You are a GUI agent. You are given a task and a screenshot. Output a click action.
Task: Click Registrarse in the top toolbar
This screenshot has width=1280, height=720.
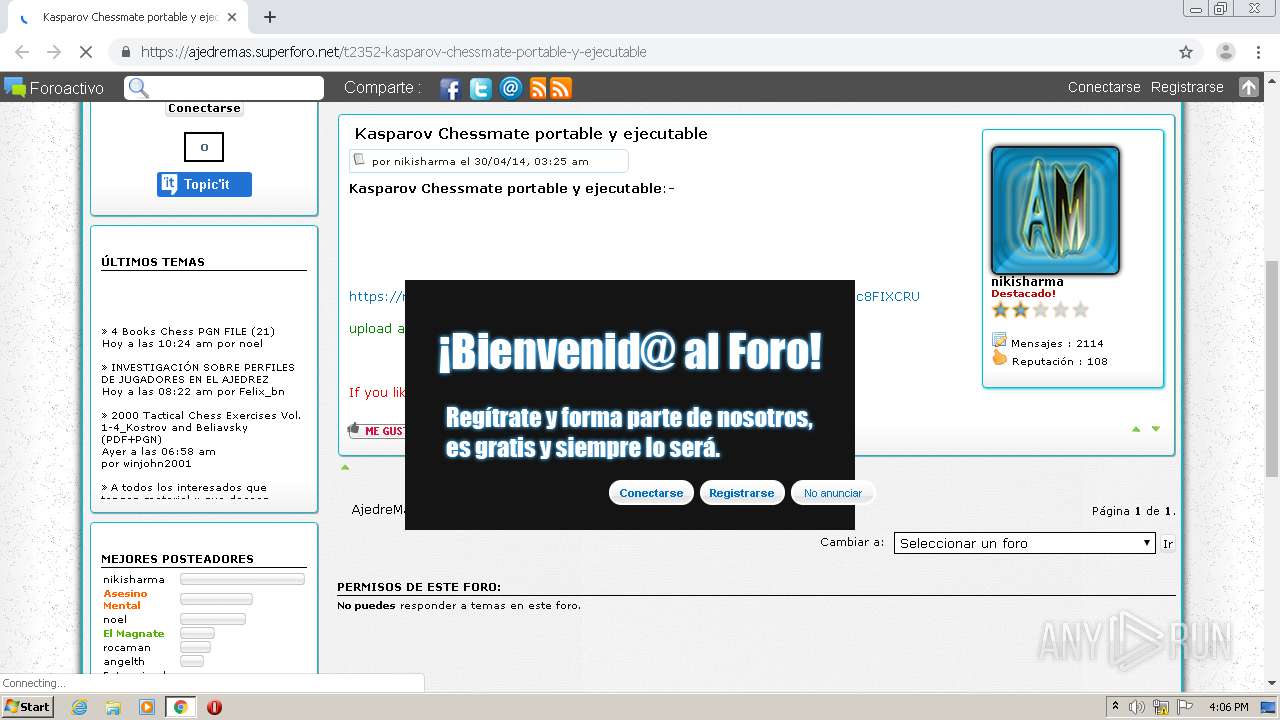coord(1187,87)
